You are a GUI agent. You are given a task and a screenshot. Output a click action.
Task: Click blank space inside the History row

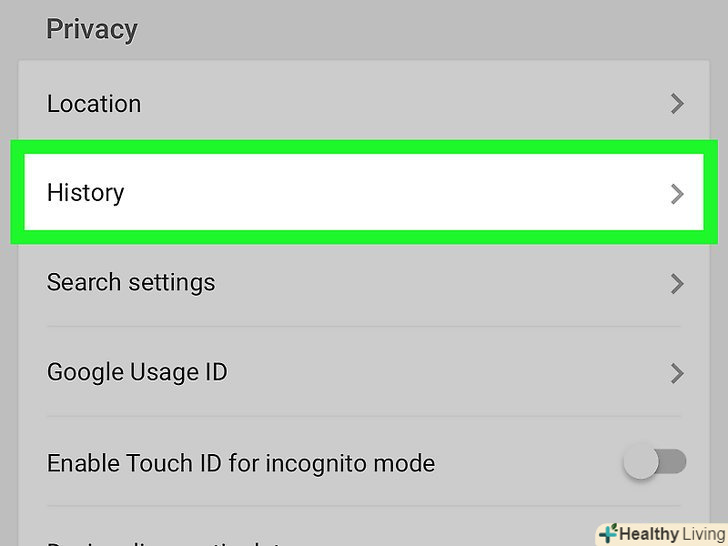[400, 193]
